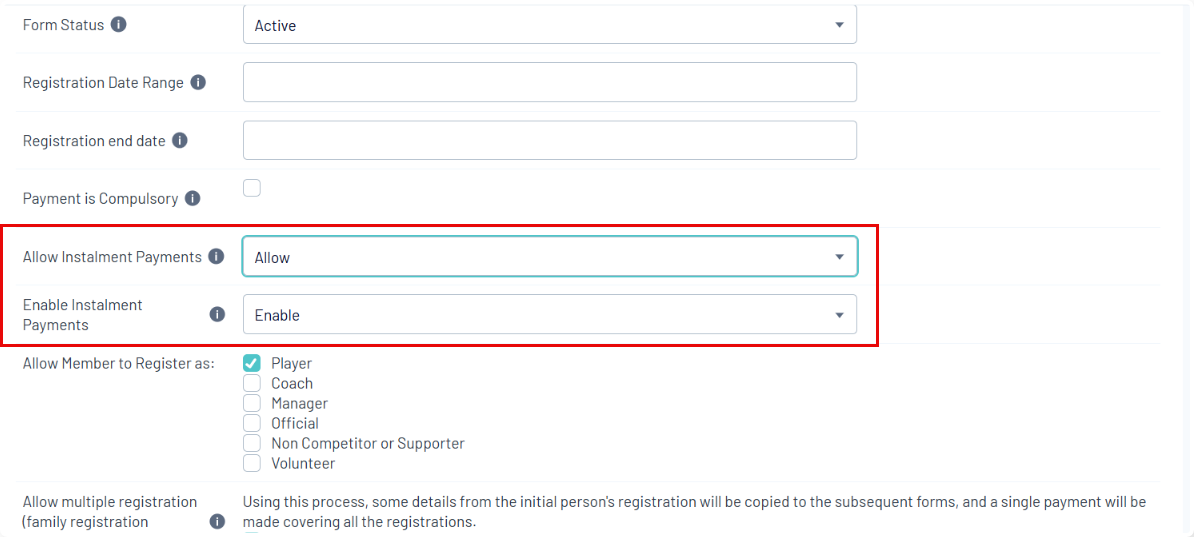Click info icon beside Registration Date Range
This screenshot has width=1194, height=537.
(x=198, y=83)
